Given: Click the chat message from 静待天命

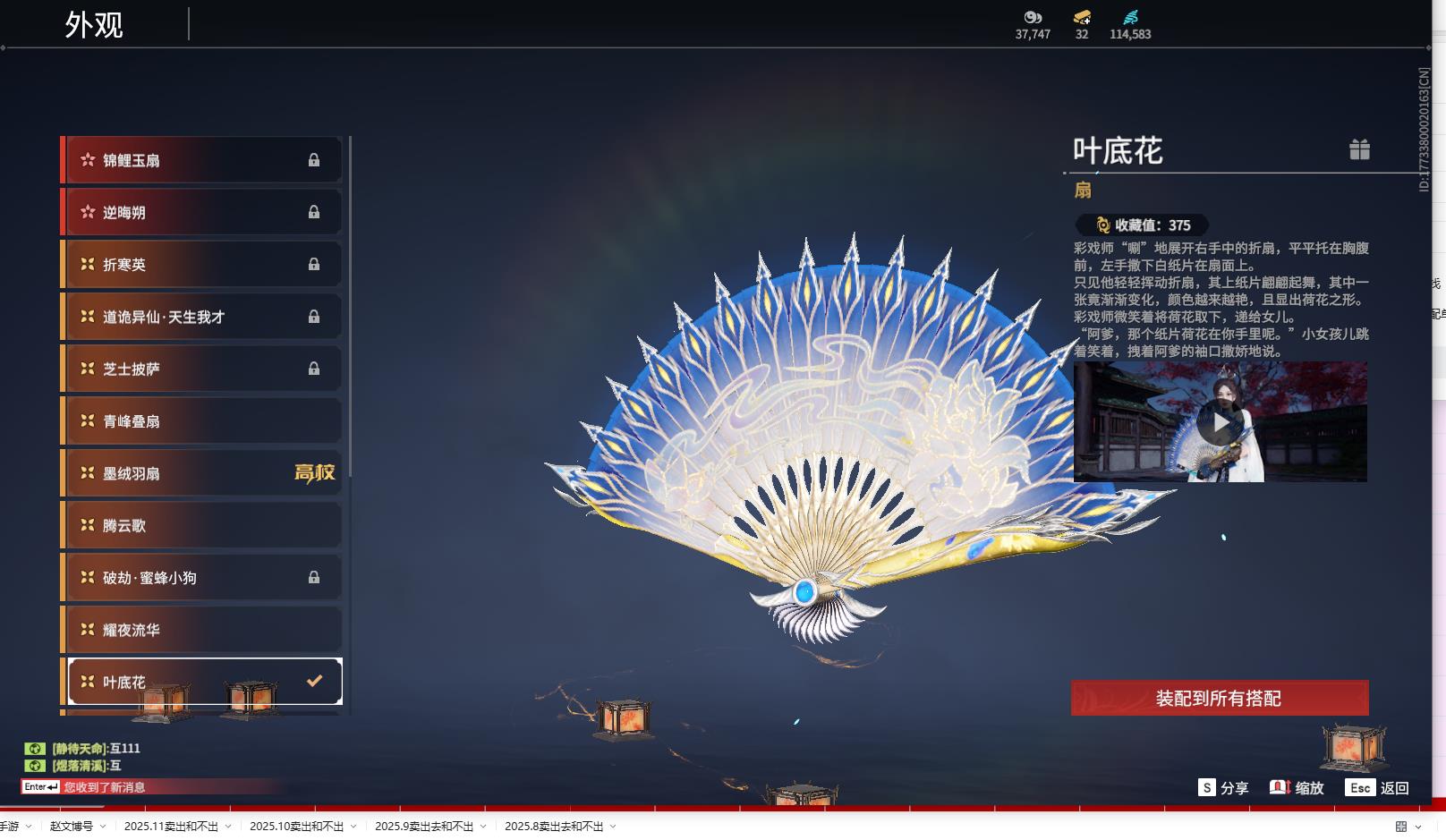Looking at the screenshot, I should tap(96, 749).
